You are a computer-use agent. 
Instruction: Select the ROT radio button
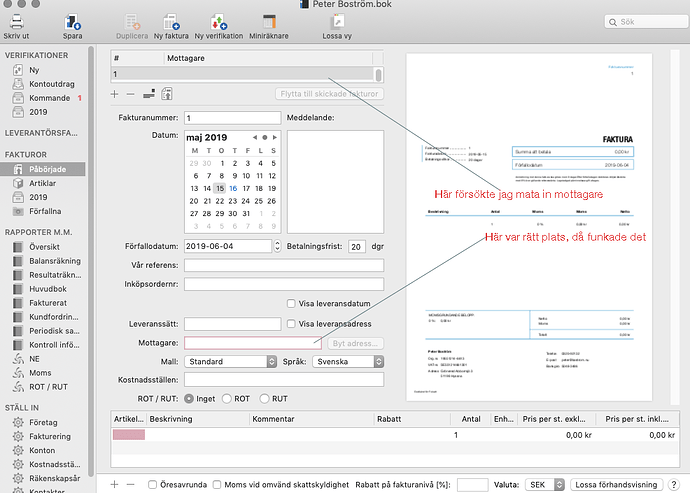point(227,398)
